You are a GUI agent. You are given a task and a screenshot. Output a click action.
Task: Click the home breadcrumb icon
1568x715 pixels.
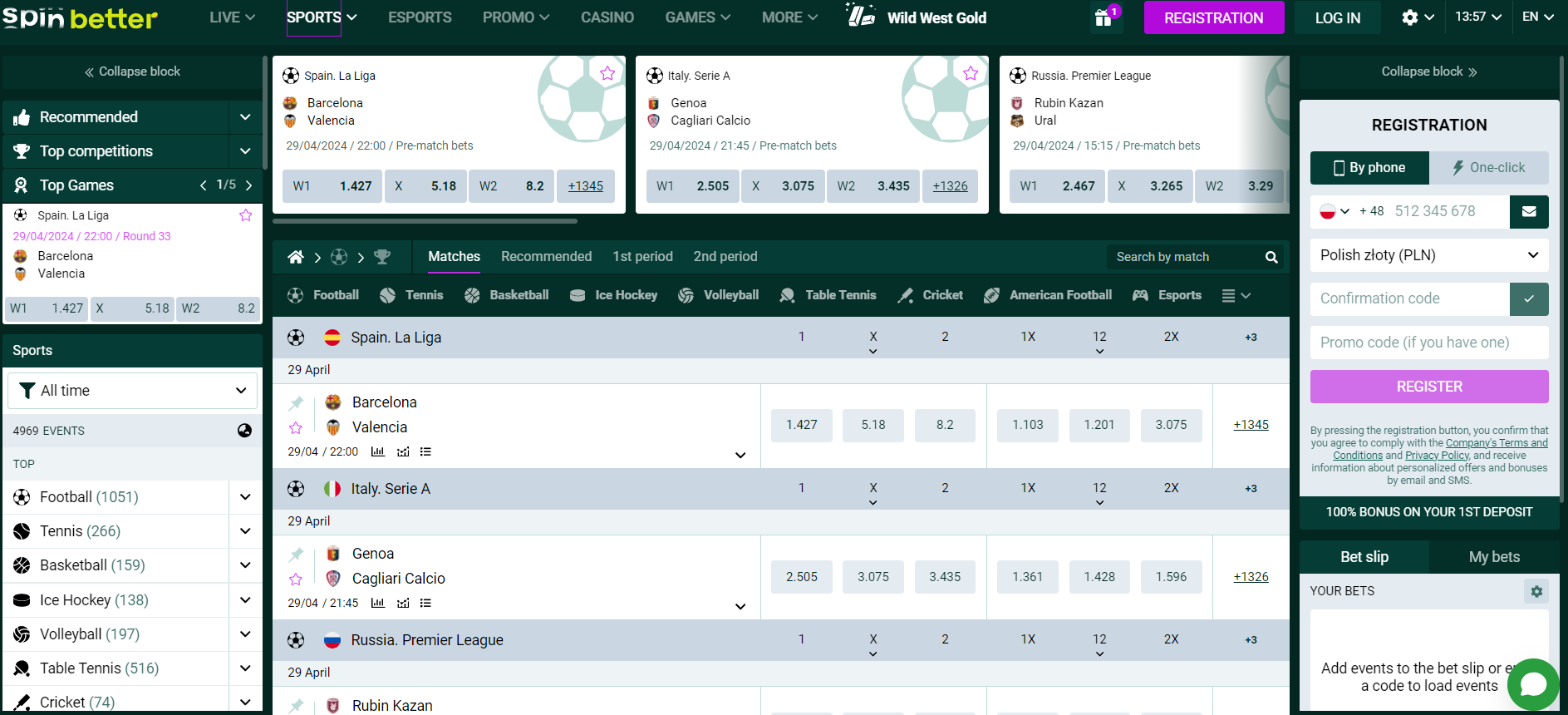(x=296, y=257)
